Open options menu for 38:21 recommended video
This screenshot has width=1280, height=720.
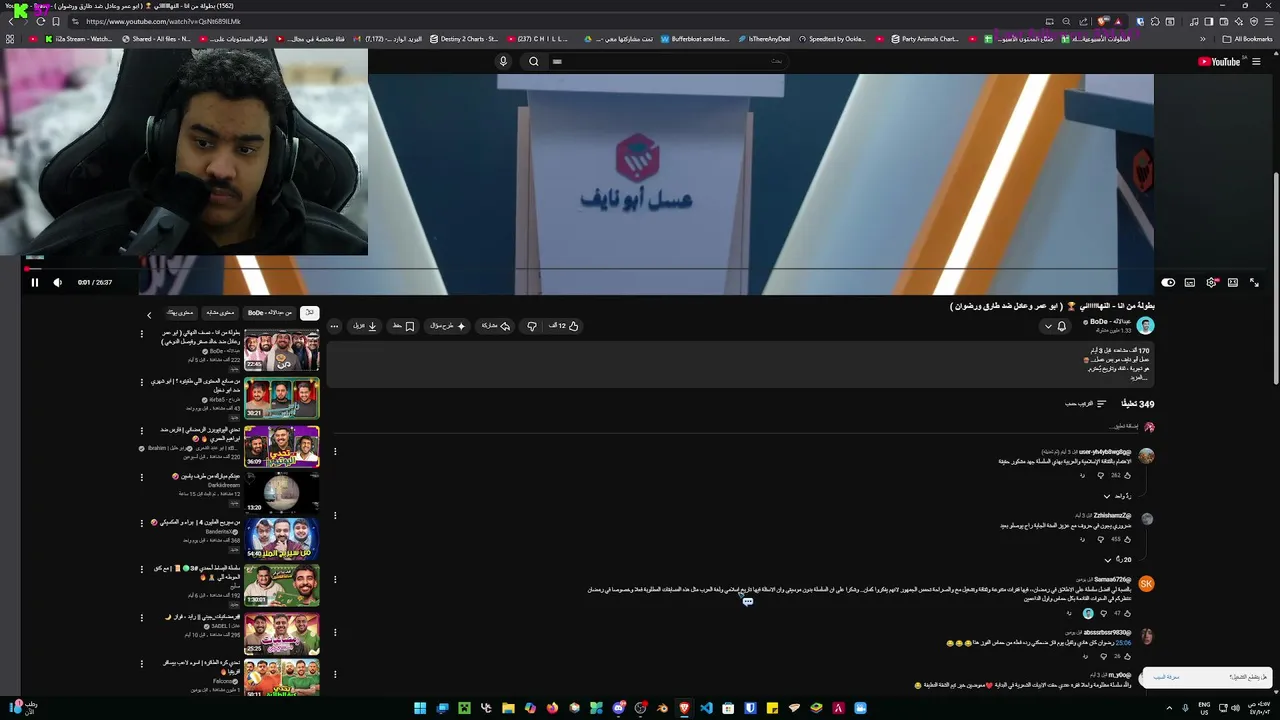[142, 383]
